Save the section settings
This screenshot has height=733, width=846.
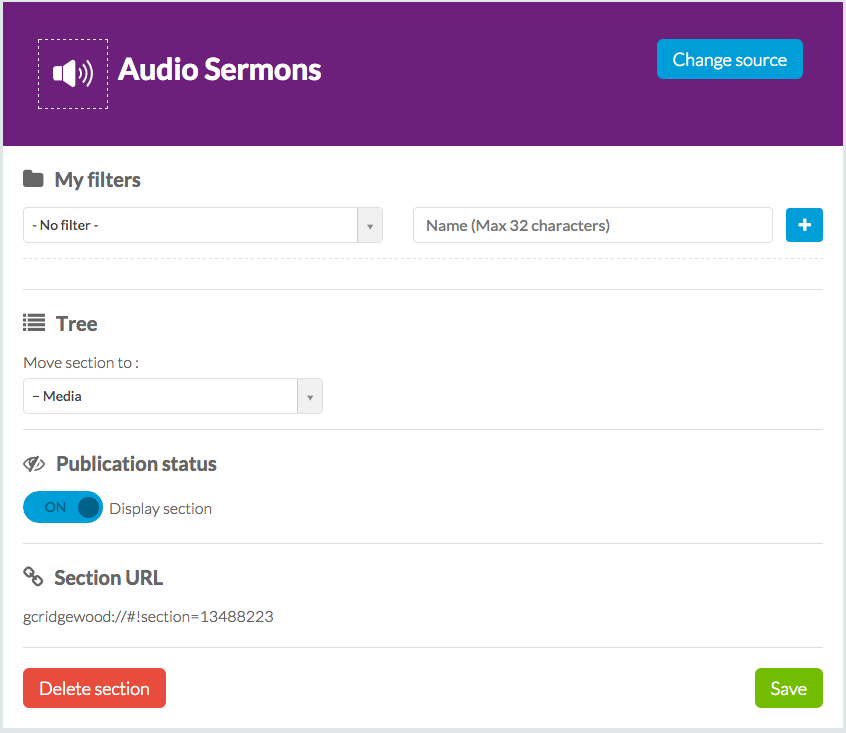point(788,688)
